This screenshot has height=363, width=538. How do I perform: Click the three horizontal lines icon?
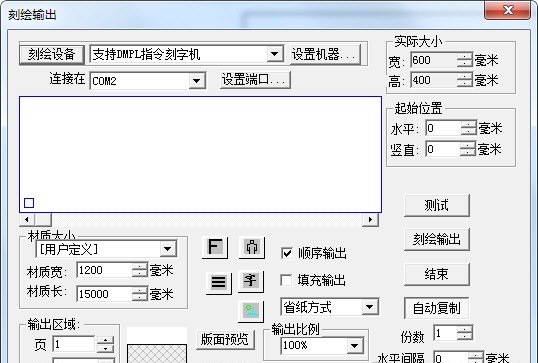click(x=219, y=283)
